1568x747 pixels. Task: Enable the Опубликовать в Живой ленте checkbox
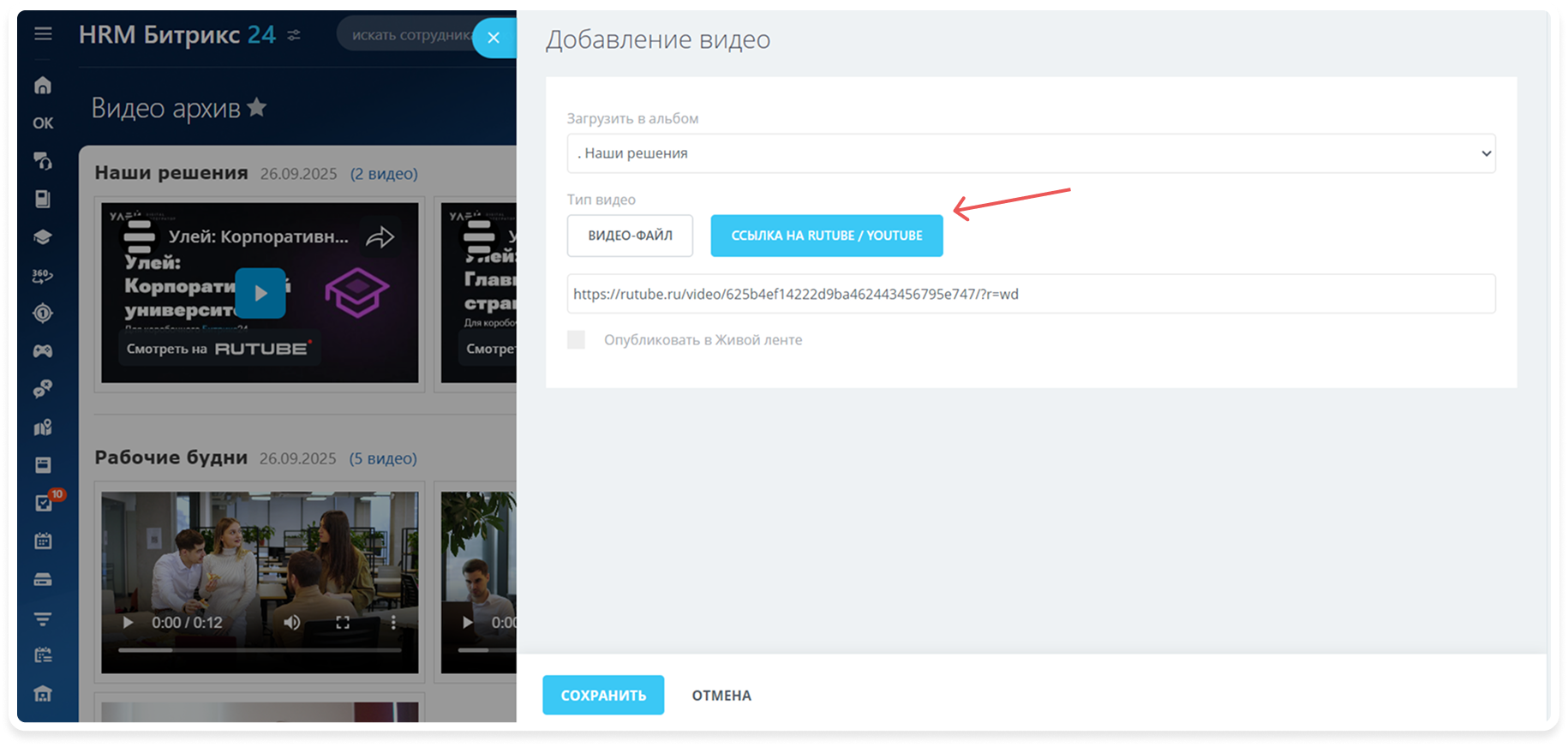coord(577,340)
